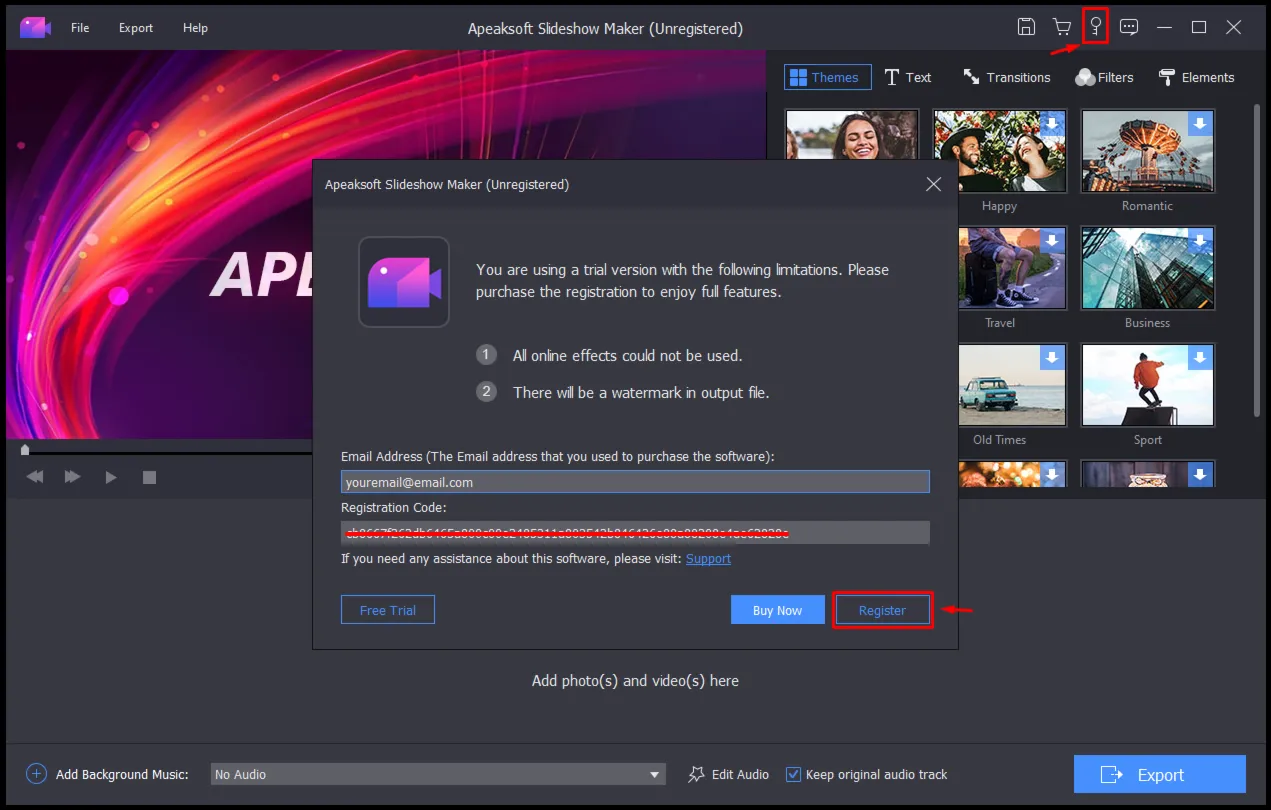Download the Travel theme via its arrow badge
This screenshot has height=810, width=1271.
[1053, 241]
